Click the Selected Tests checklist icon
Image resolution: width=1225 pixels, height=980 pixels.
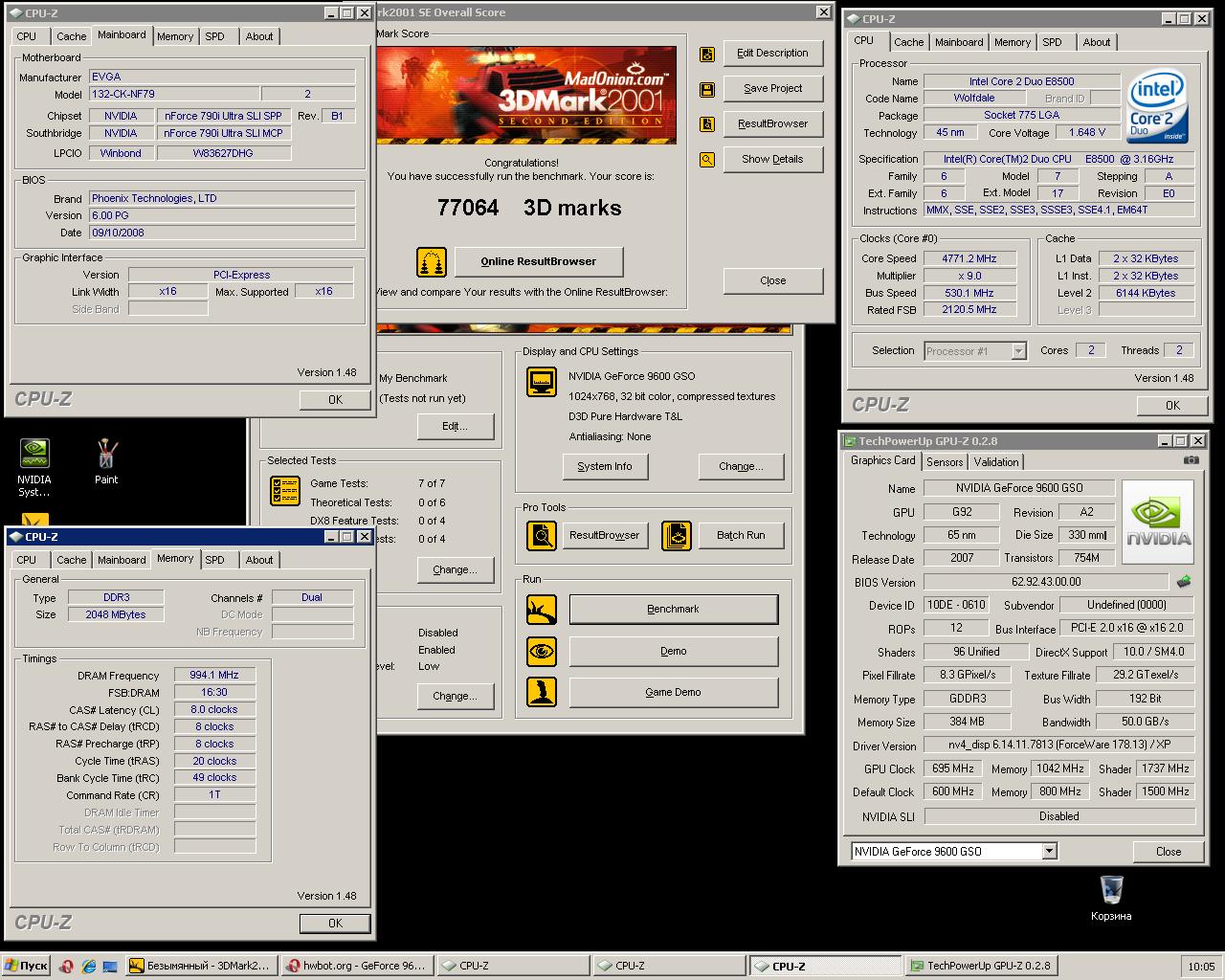coord(285,490)
